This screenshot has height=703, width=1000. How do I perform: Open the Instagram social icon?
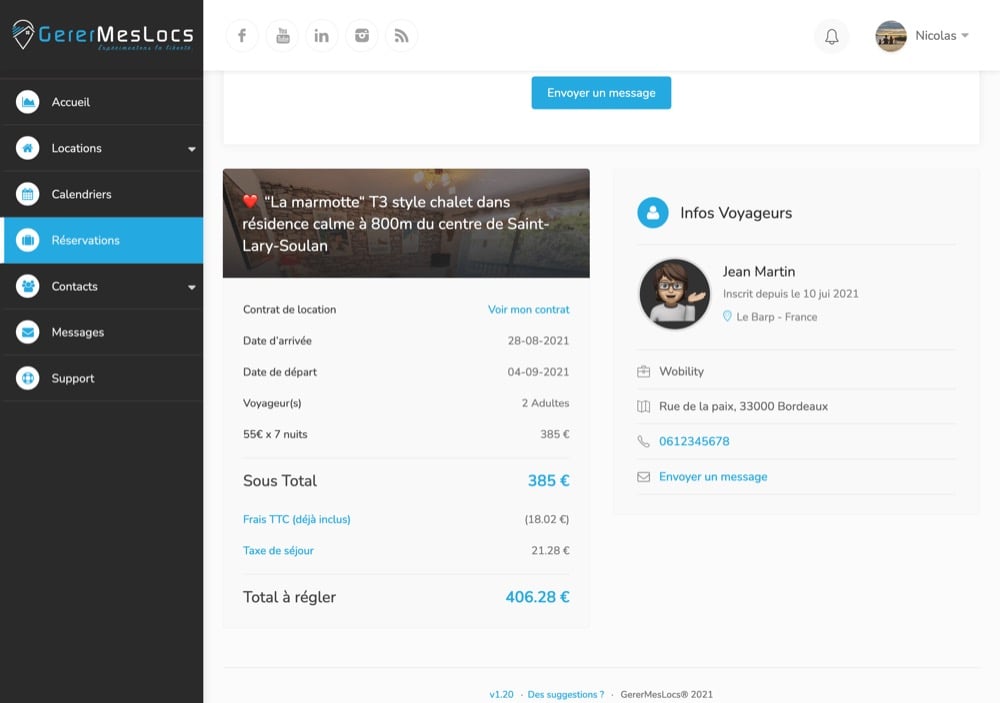[362, 36]
